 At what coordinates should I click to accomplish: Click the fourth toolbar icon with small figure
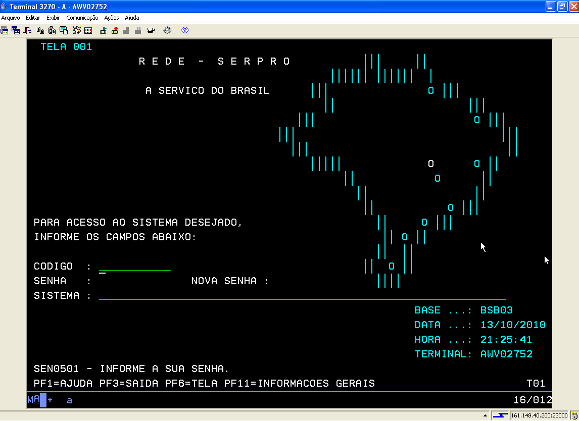tap(40, 30)
